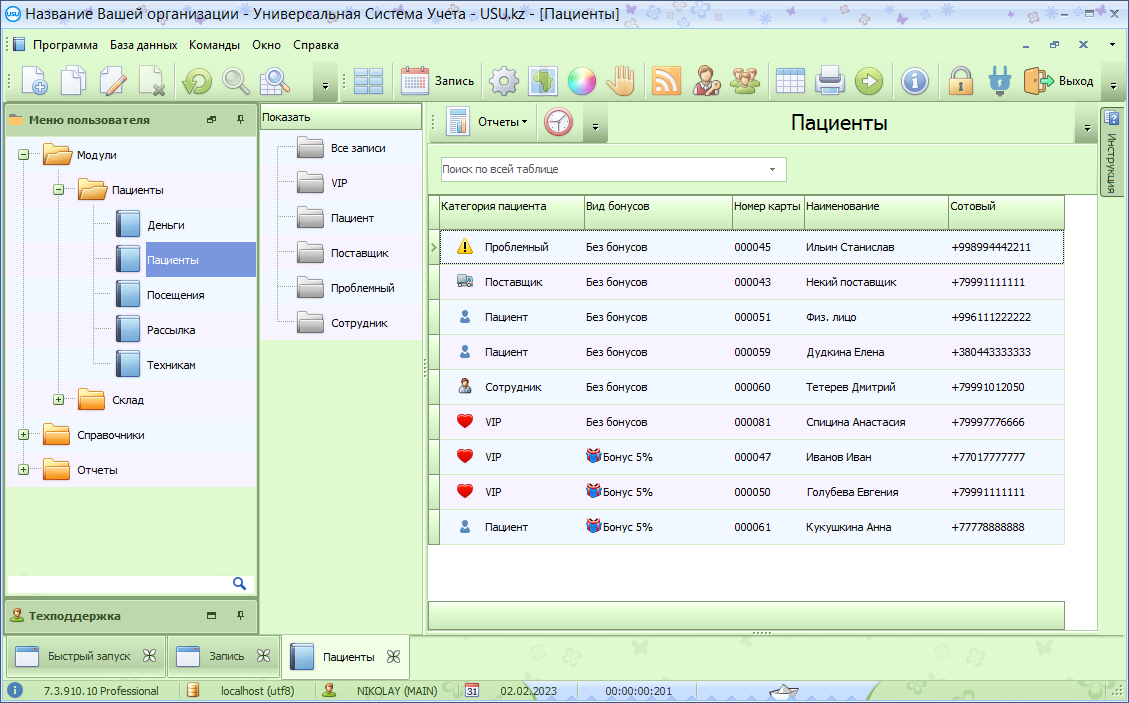Open the color wheel theme picker
1129x703 pixels.
(x=581, y=81)
